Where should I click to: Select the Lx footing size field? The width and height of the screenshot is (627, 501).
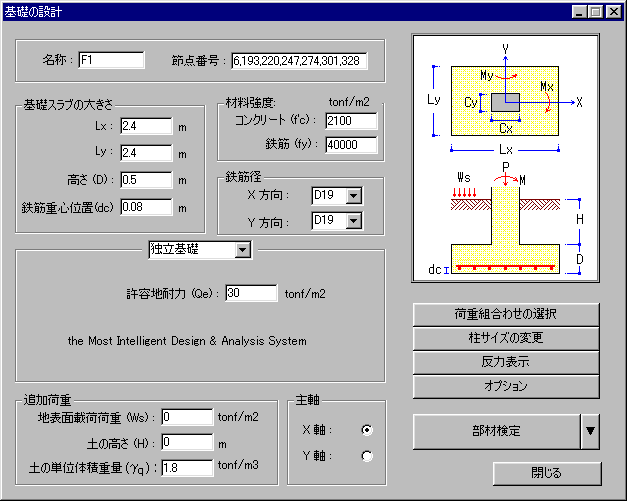(146, 126)
